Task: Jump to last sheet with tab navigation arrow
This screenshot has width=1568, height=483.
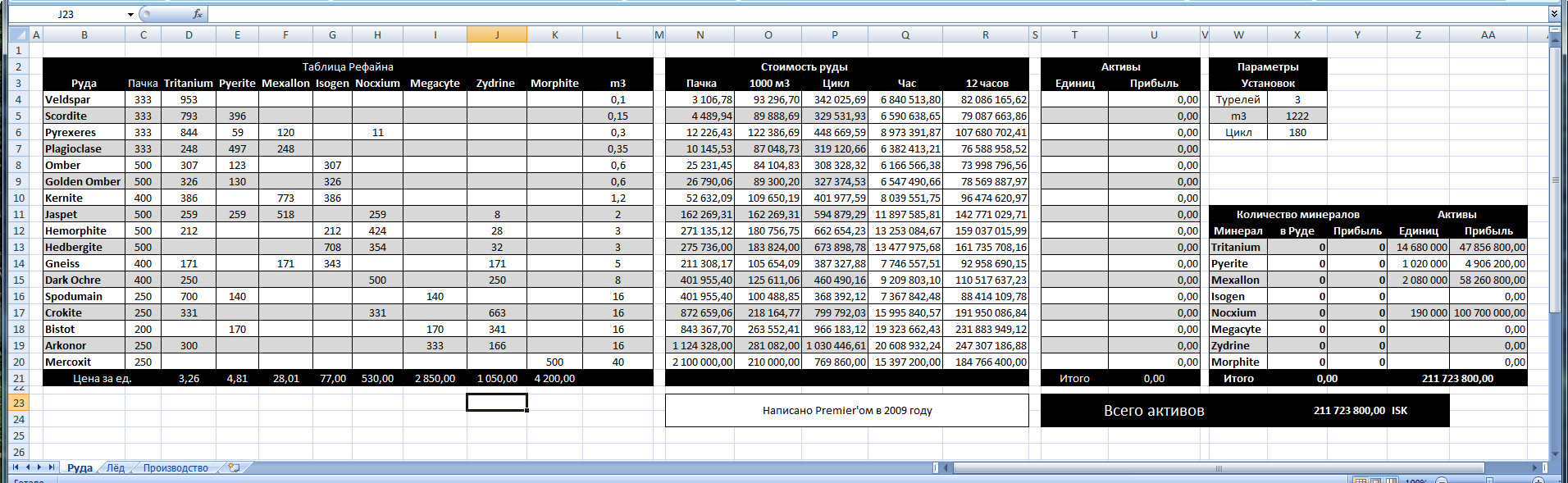Action: pos(51,467)
